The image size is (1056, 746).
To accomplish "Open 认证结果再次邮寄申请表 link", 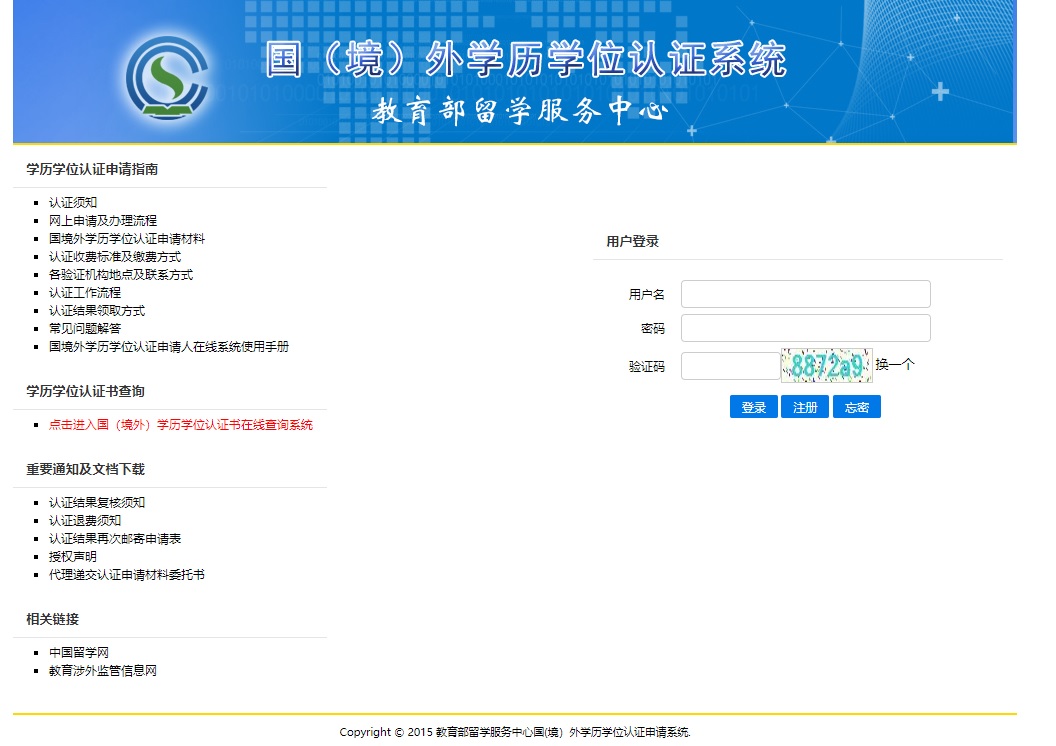I will (114, 539).
